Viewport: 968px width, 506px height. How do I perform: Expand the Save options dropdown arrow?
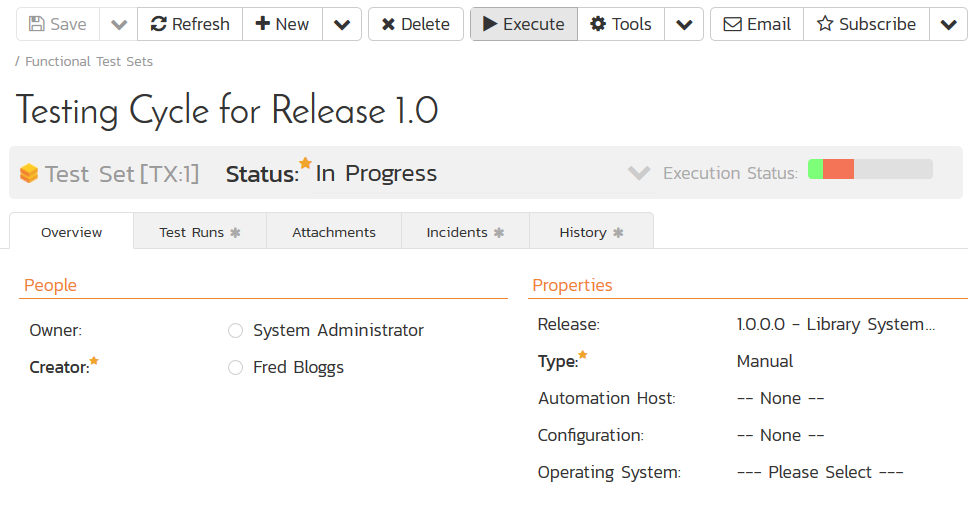point(118,24)
